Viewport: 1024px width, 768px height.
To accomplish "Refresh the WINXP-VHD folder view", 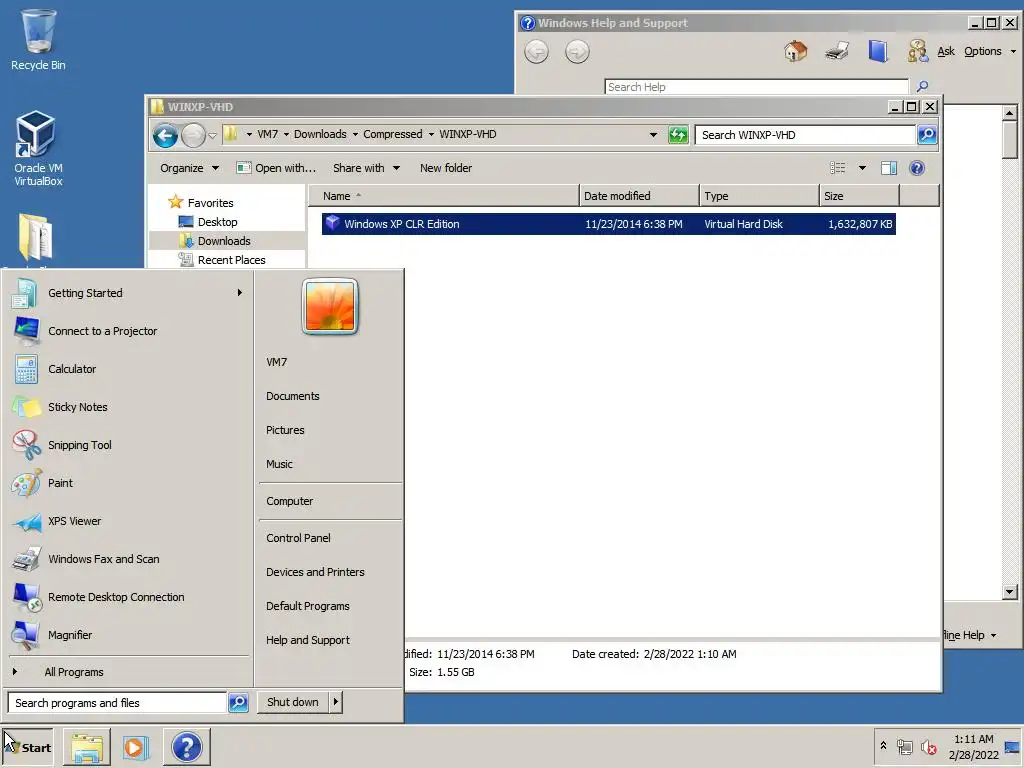I will click(x=678, y=135).
